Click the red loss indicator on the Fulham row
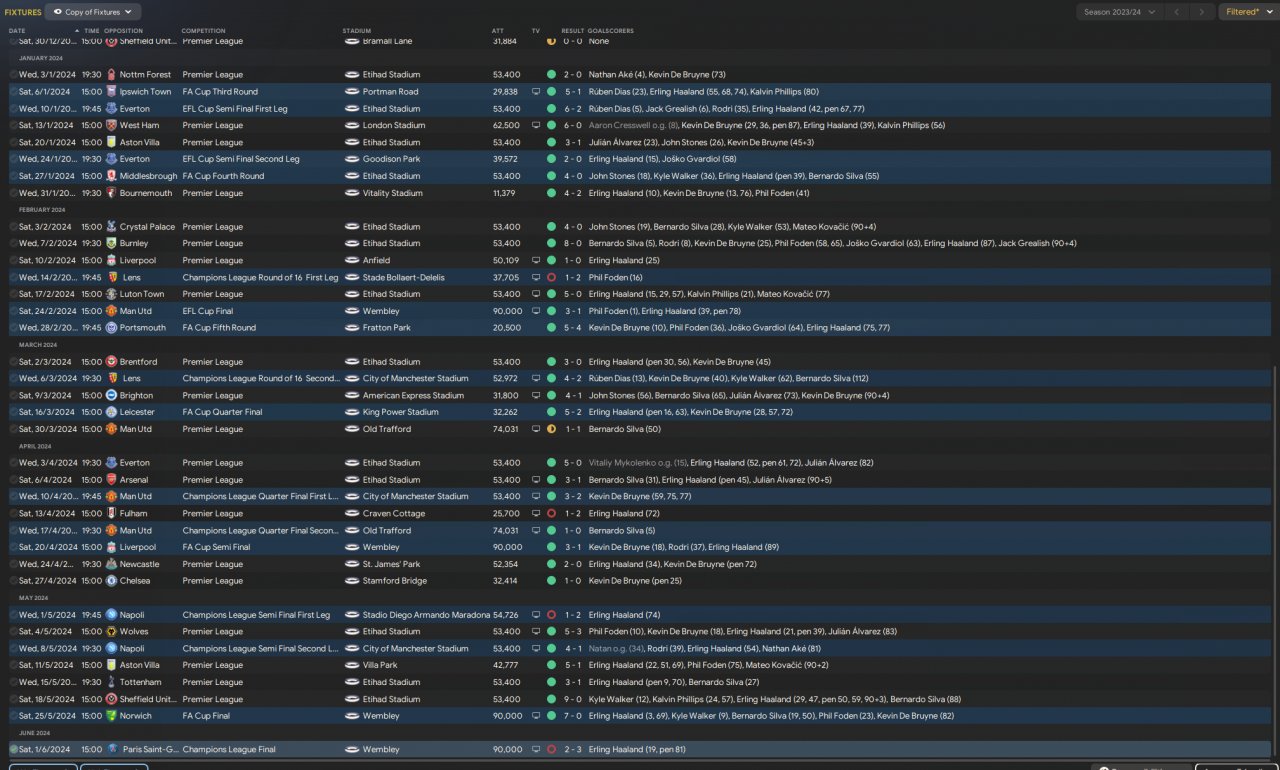The height and width of the screenshot is (770, 1280). [x=551, y=514]
